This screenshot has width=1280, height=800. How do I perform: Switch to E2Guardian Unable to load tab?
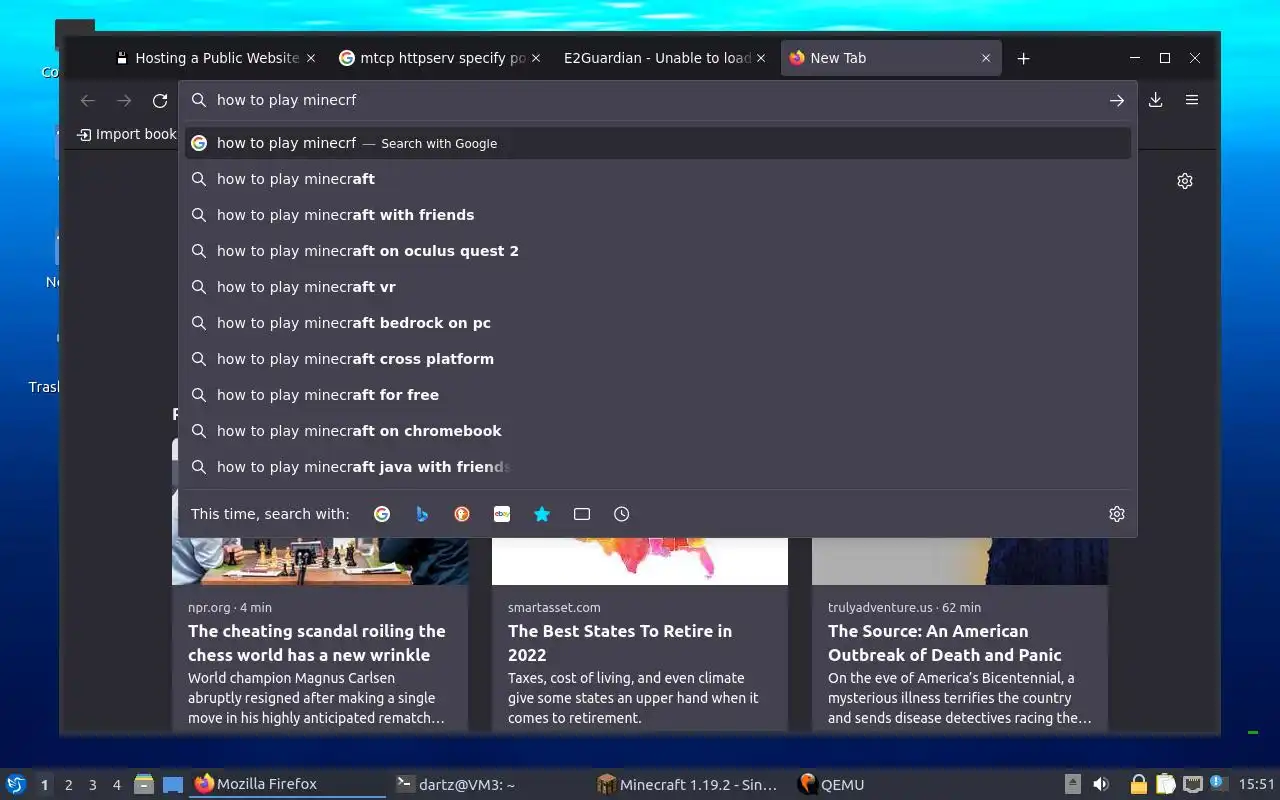point(666,58)
